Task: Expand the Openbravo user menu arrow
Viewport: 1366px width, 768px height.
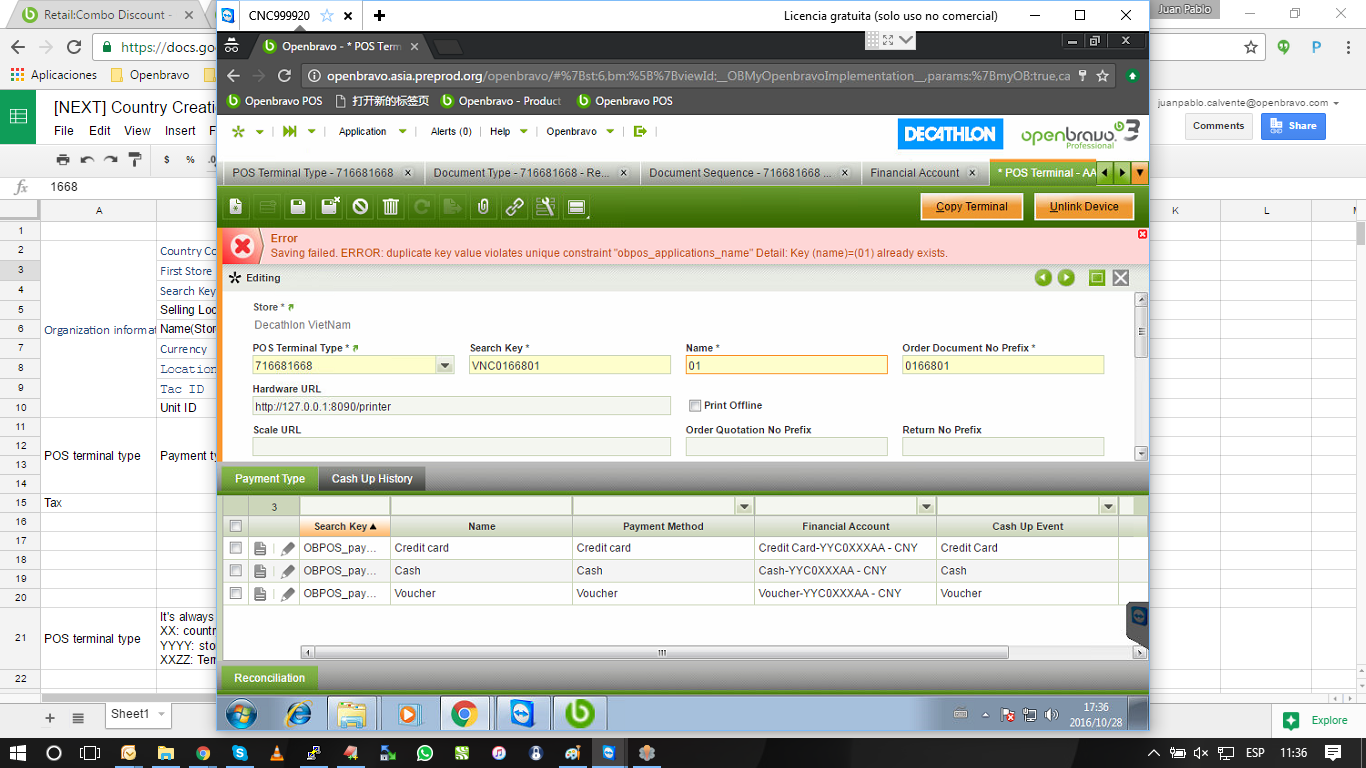Action: point(610,131)
